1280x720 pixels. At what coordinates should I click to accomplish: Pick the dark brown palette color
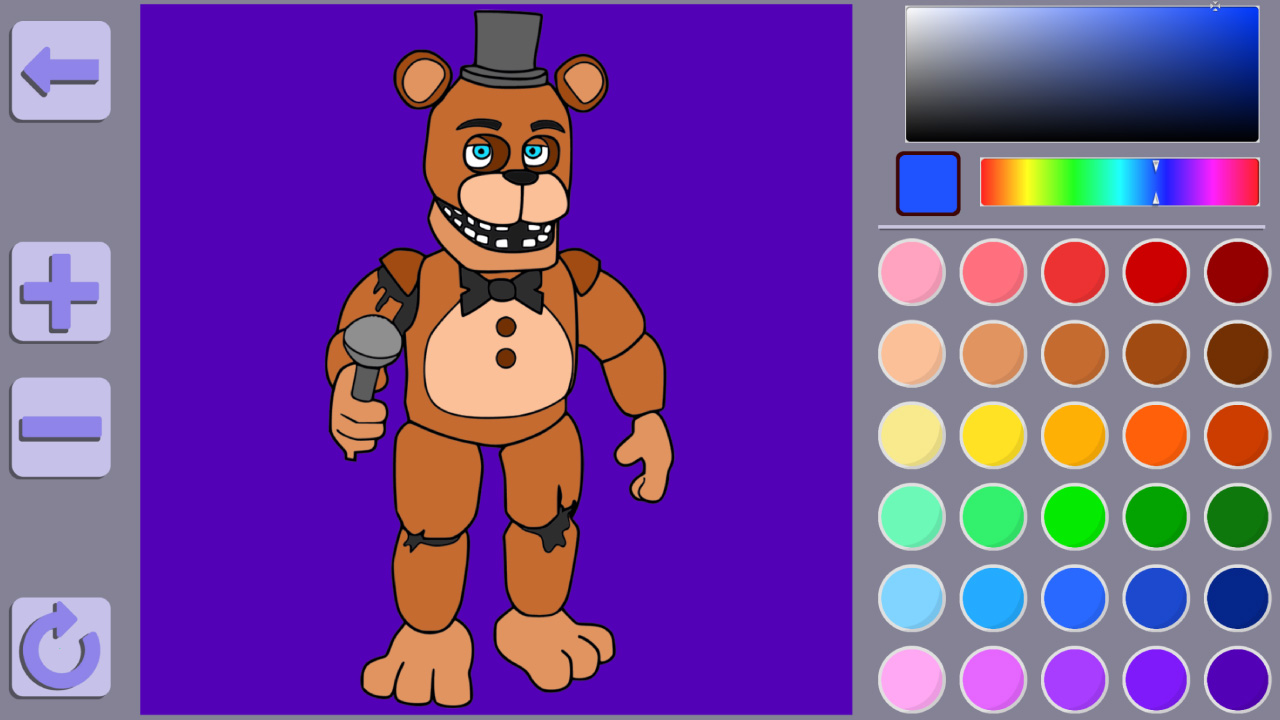(1237, 354)
